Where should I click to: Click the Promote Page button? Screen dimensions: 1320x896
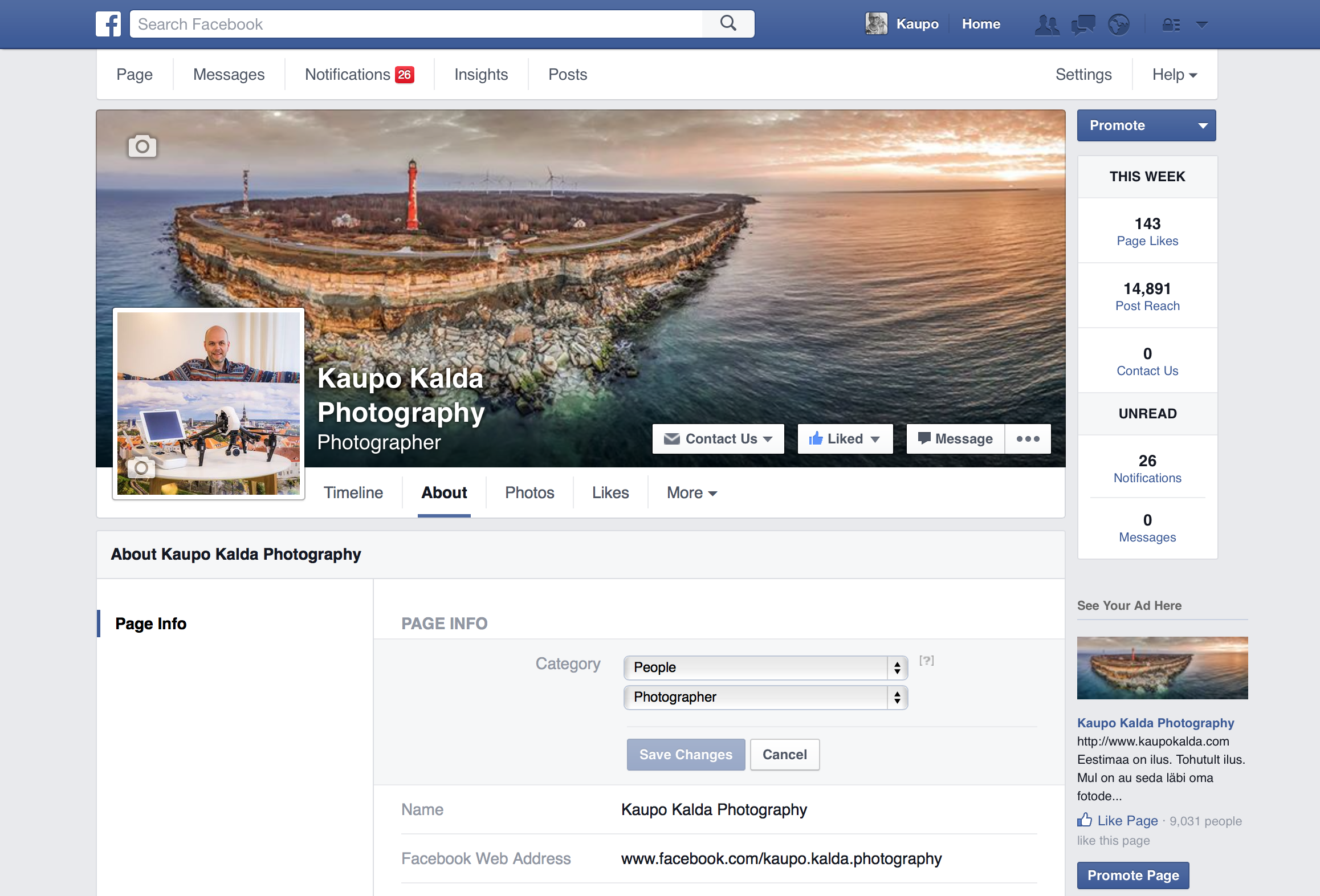click(1132, 875)
